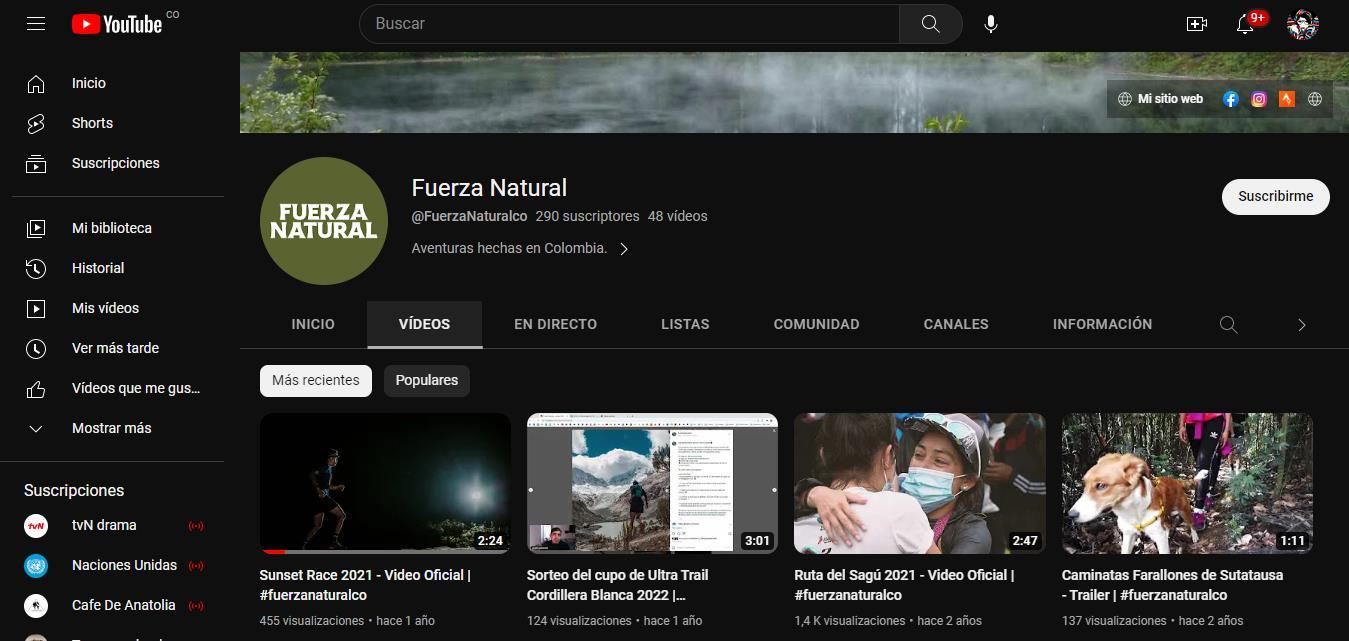Open the CANALES tab

[956, 324]
